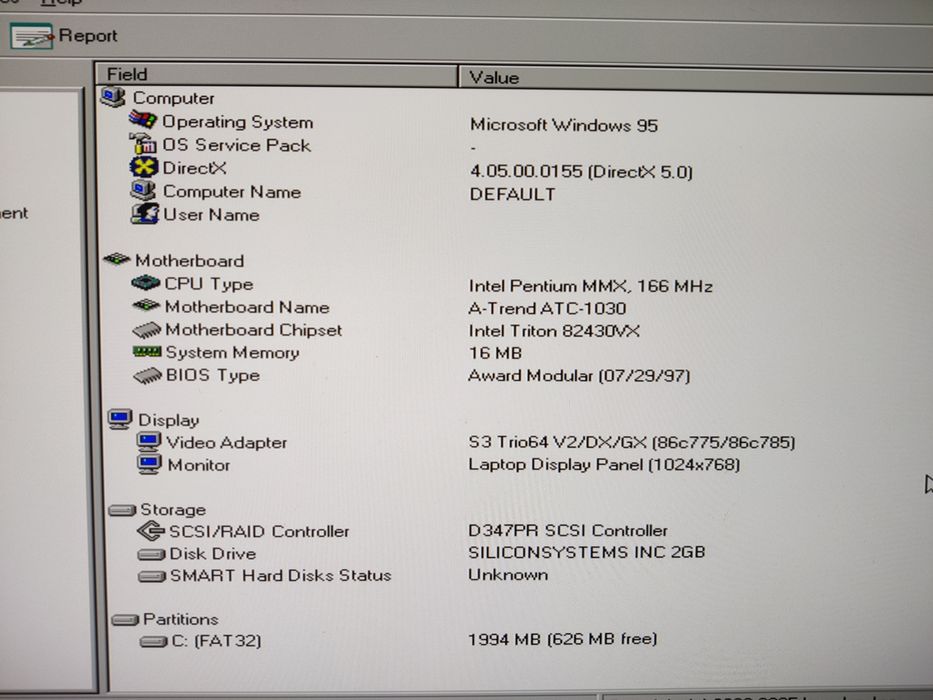Select the 'Computer Name' field label
The image size is (933, 700).
point(231,192)
